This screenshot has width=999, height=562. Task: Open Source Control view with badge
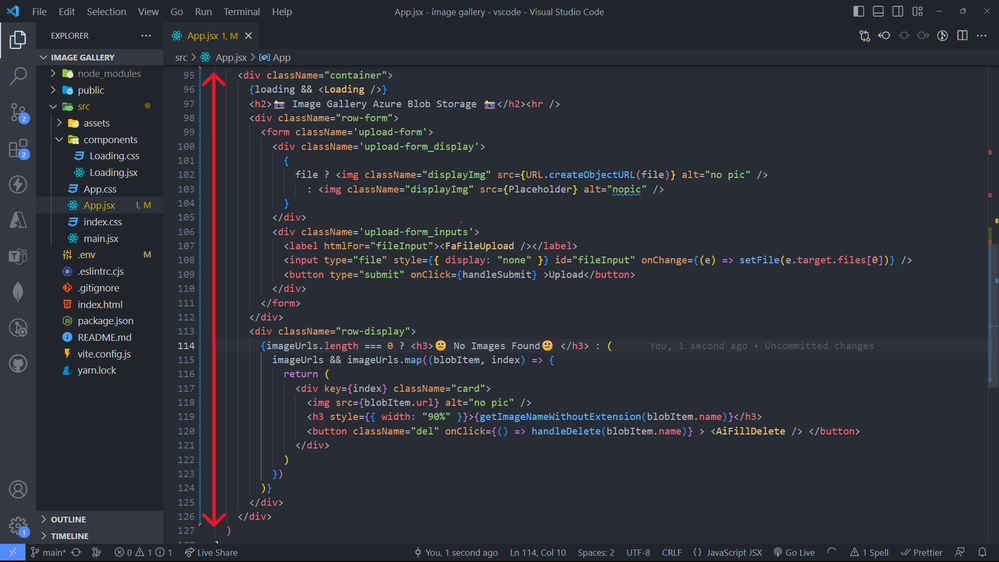[x=18, y=113]
